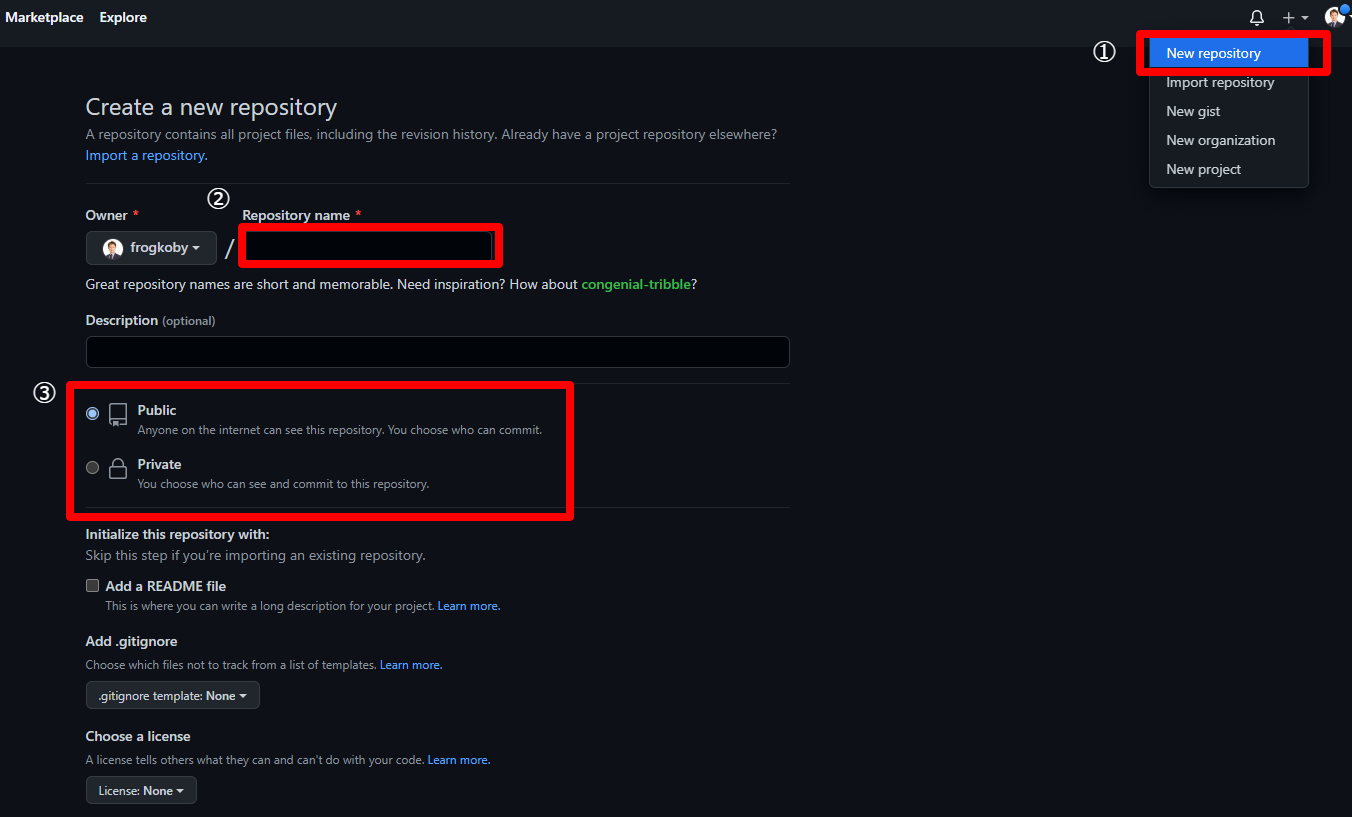This screenshot has width=1352, height=817.
Task: Choose New project from the menu
Action: tap(1228, 169)
